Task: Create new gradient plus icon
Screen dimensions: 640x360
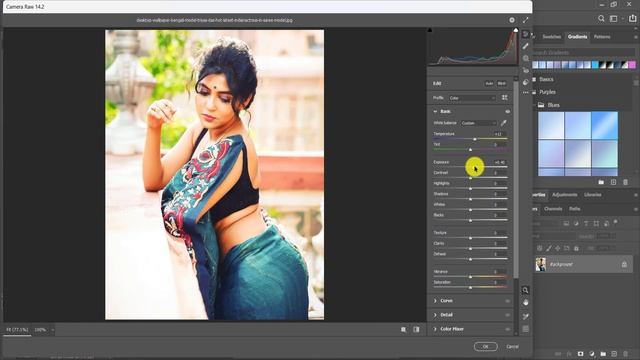Action: 613,182
